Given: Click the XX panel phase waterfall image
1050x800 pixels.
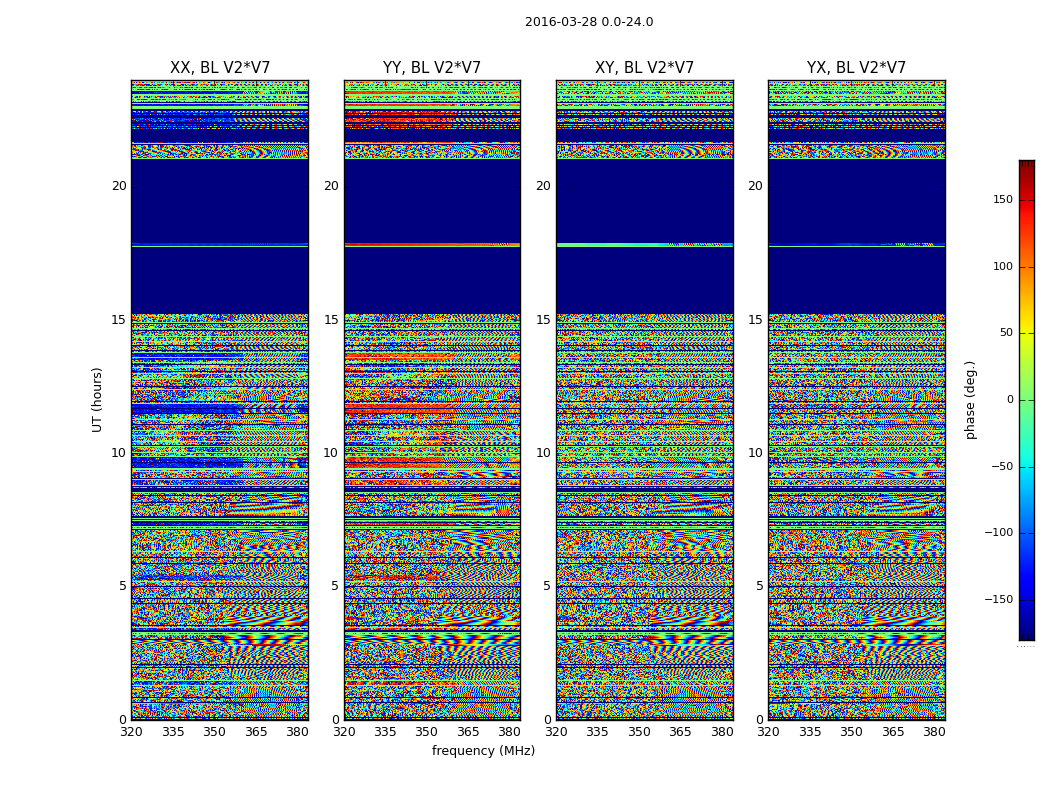Looking at the screenshot, I should 220,400.
